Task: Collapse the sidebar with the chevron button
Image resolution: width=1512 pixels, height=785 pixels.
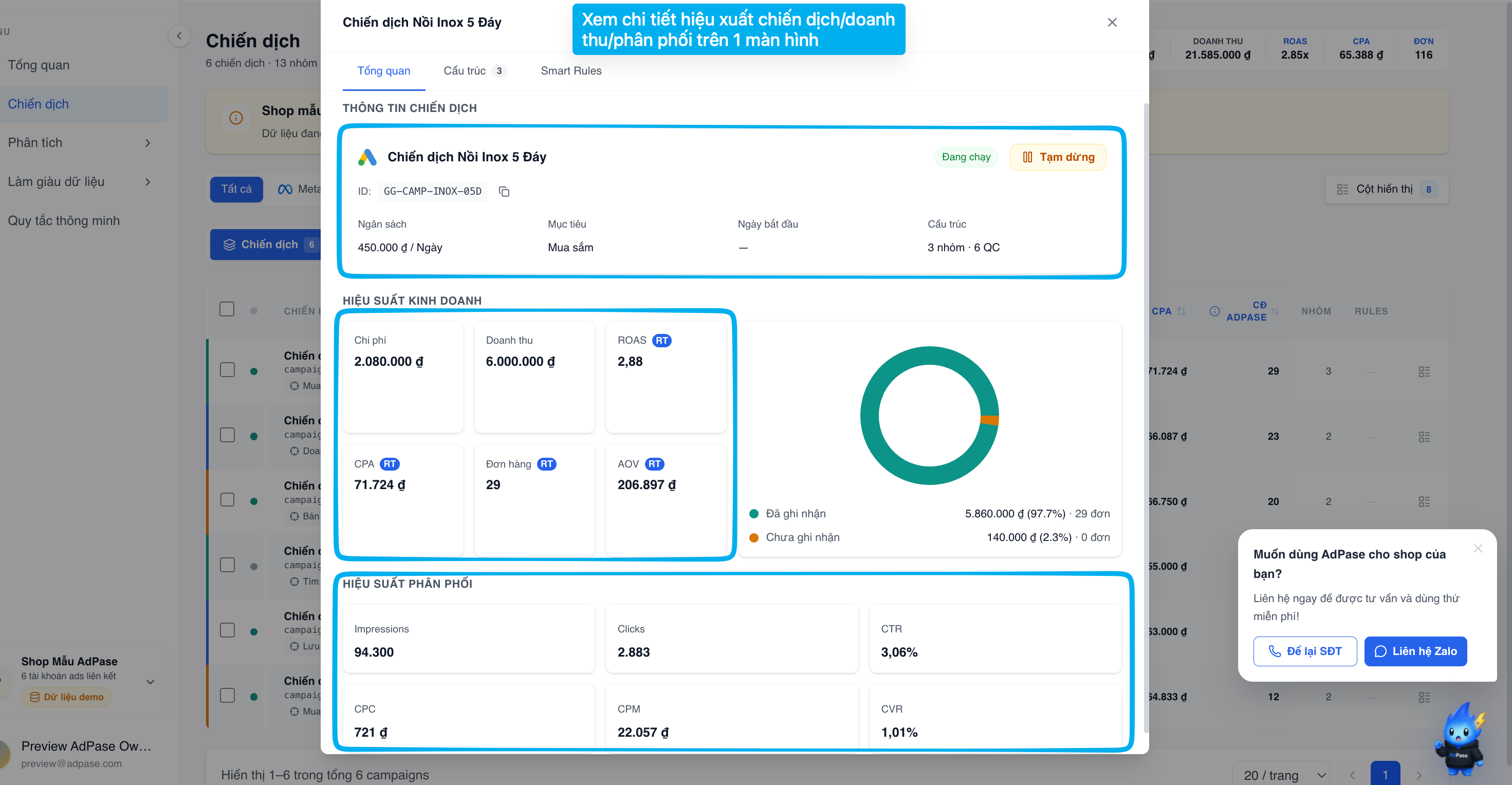Action: tap(179, 36)
